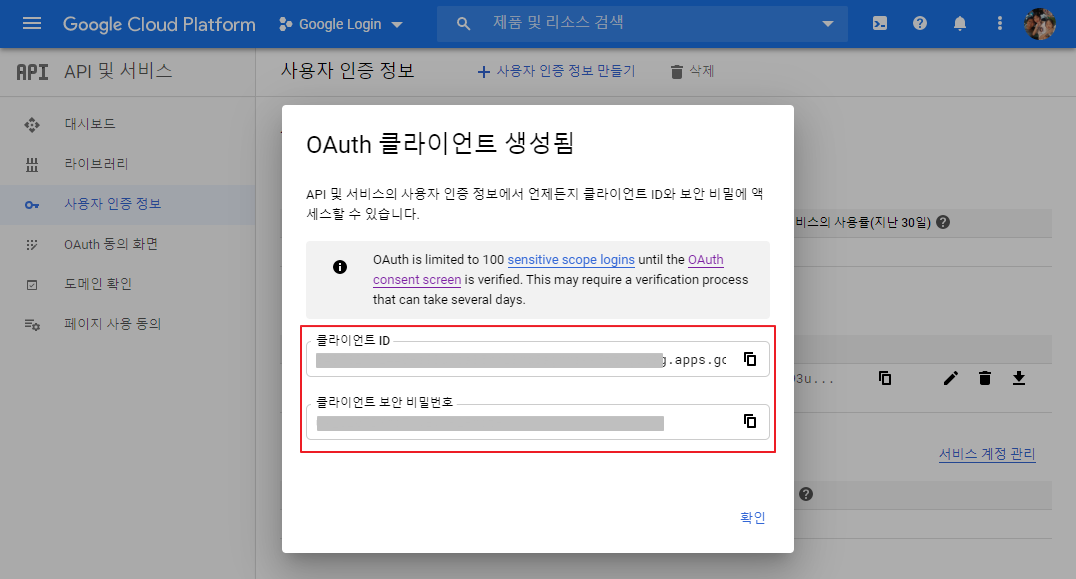Screen dimensions: 1076x579
Task: Copy the 클라이언트 ID value
Action: [x=750, y=359]
